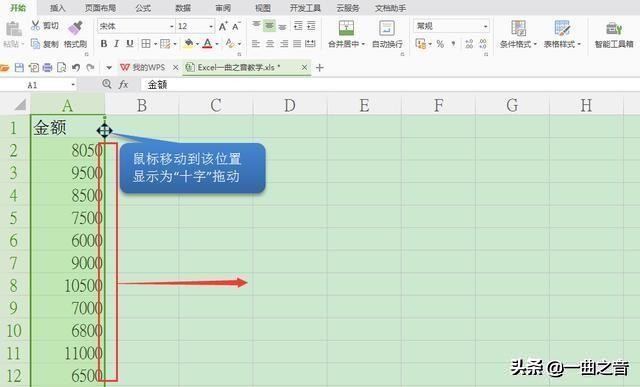Screen dimensions: 640x387
Task: Click the clear formatting eraser icon
Action: tap(230, 43)
